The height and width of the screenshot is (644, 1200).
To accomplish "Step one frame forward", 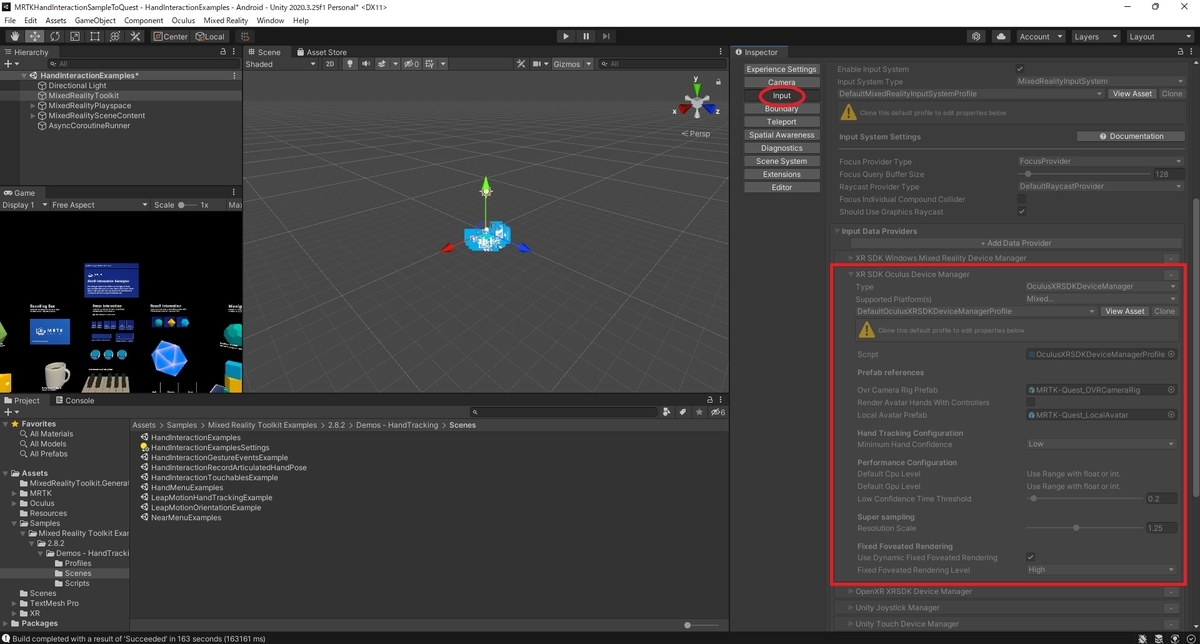I will [607, 36].
